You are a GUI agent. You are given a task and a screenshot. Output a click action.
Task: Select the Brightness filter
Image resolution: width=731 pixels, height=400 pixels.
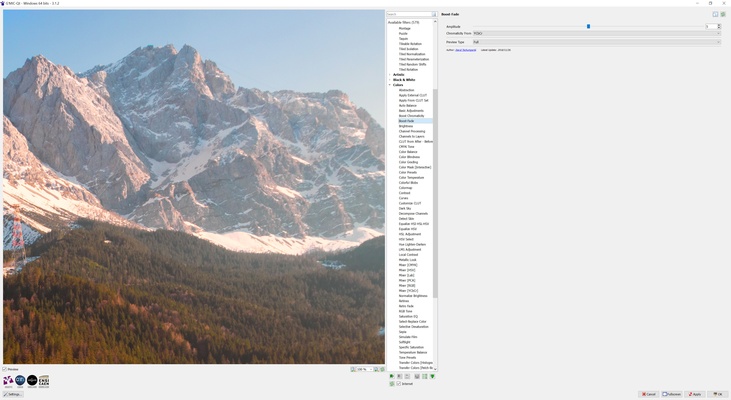coord(406,126)
